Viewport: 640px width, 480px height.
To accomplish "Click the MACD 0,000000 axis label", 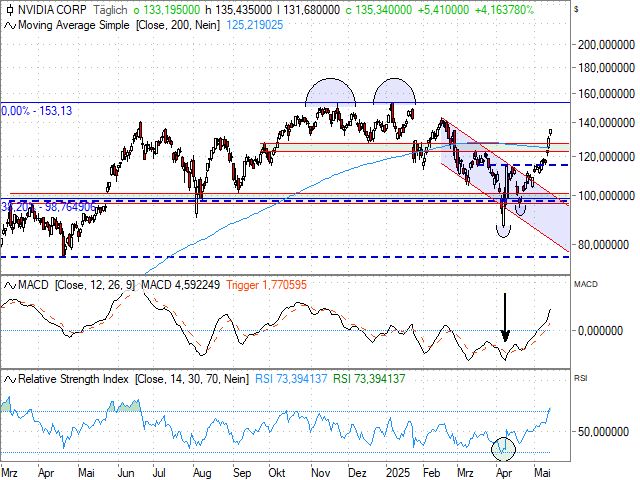I will (600, 331).
